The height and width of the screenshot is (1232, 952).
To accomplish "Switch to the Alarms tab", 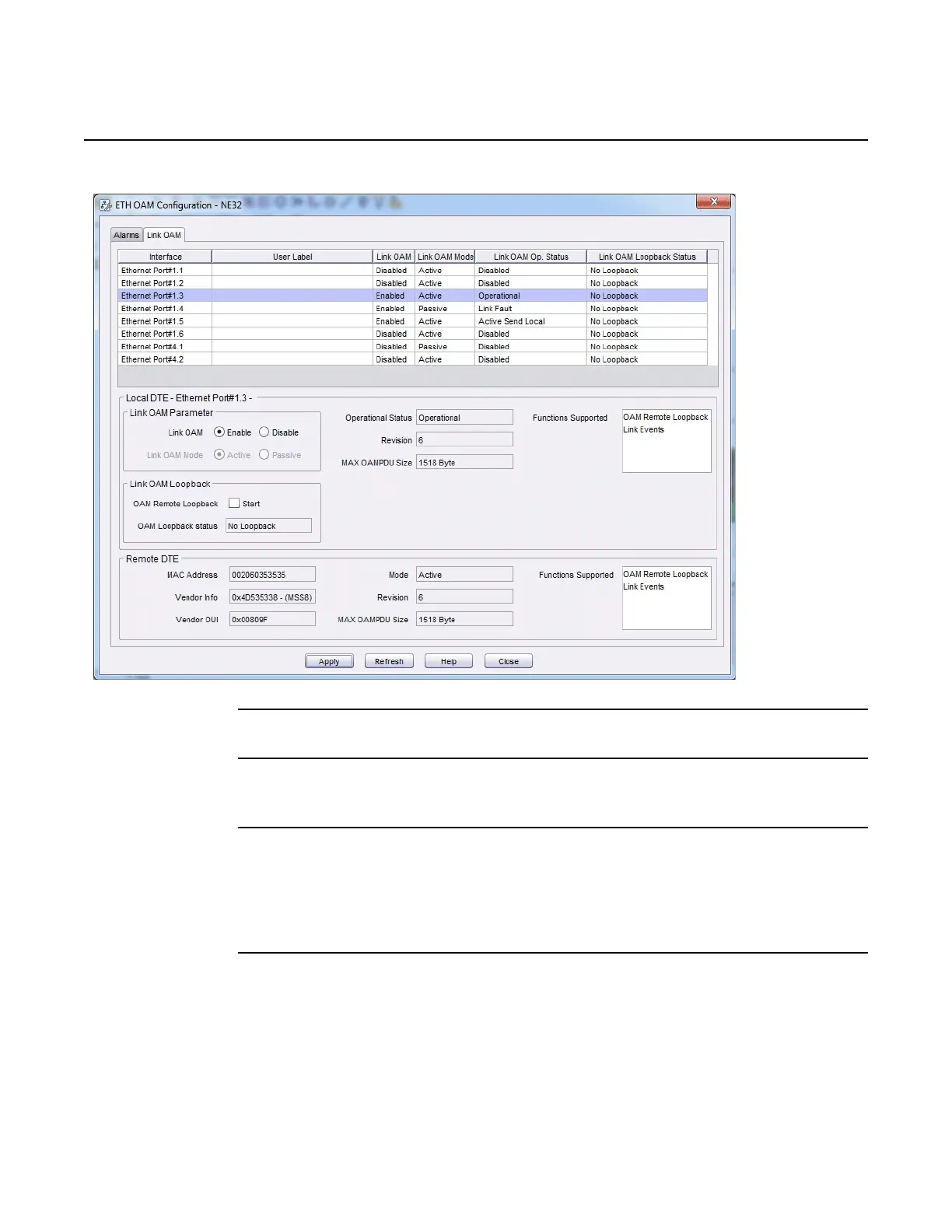I will click(126, 235).
